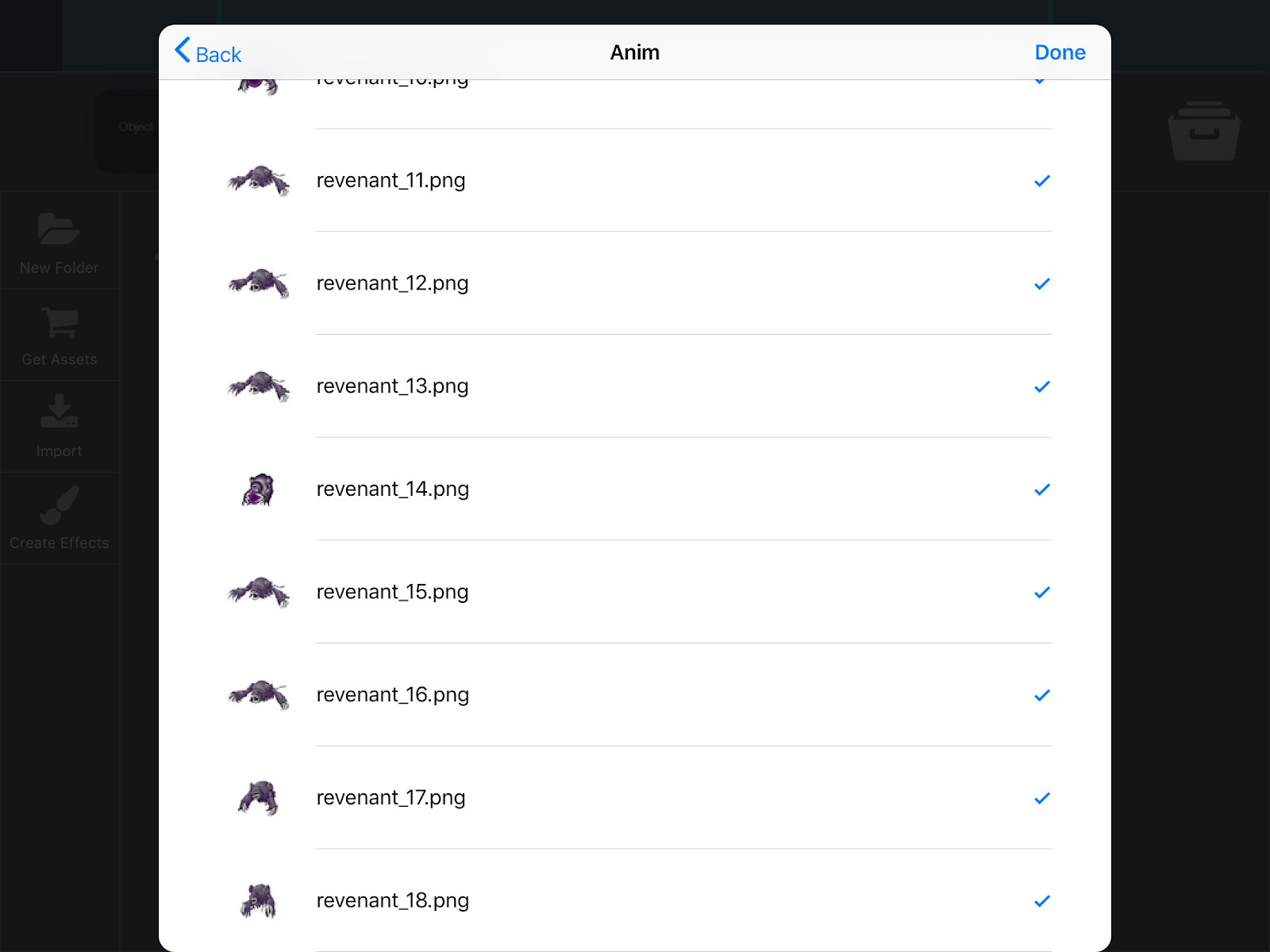Click the revenant_17.png sprite icon

(257, 797)
